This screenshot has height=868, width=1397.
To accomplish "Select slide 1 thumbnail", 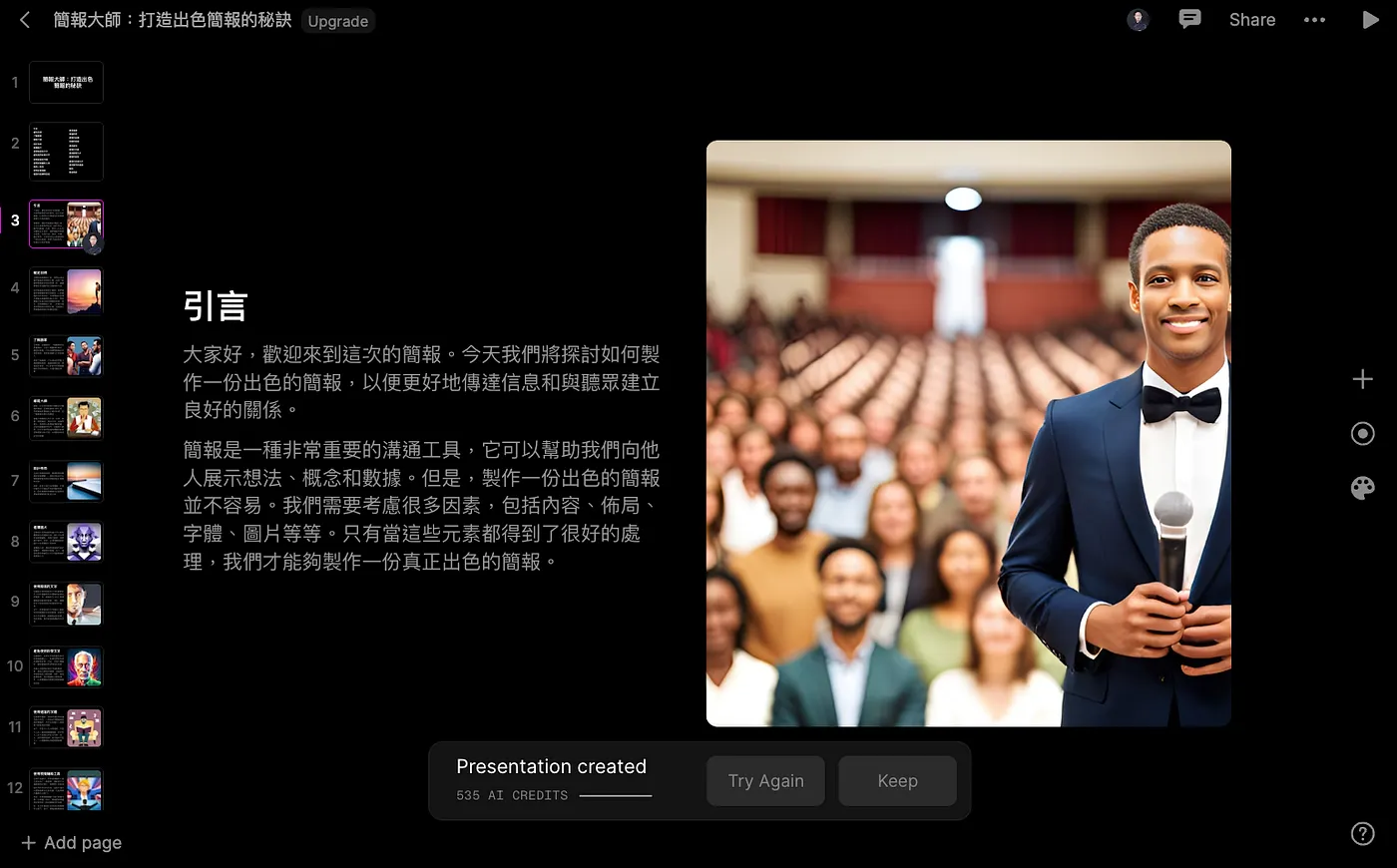I will tap(66, 82).
